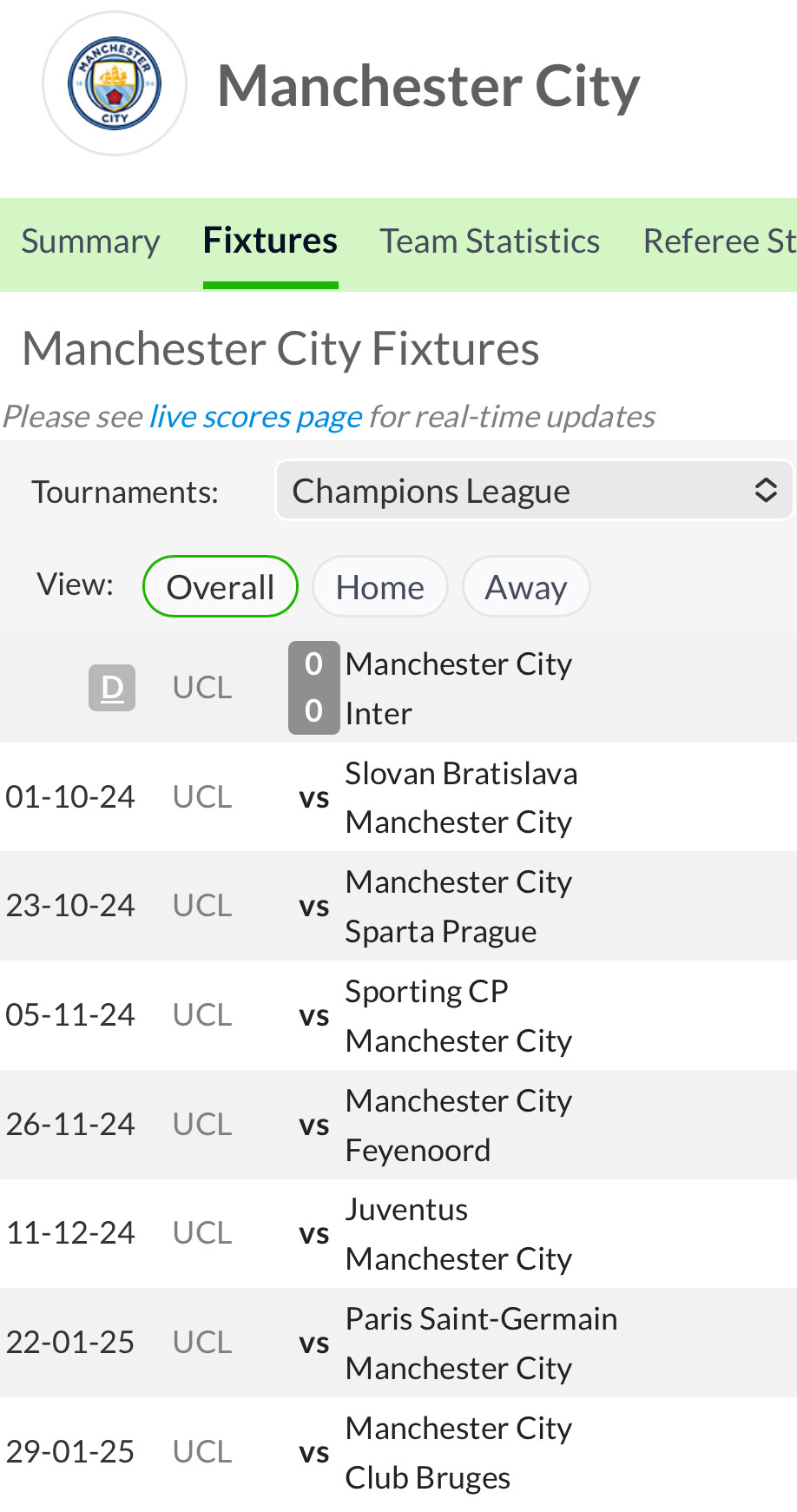Open the Summary tab

click(90, 241)
